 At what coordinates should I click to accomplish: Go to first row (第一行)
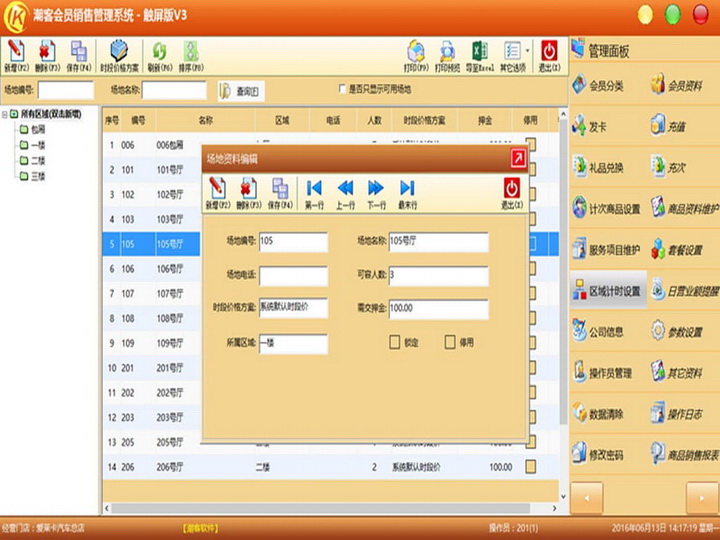[x=314, y=193]
